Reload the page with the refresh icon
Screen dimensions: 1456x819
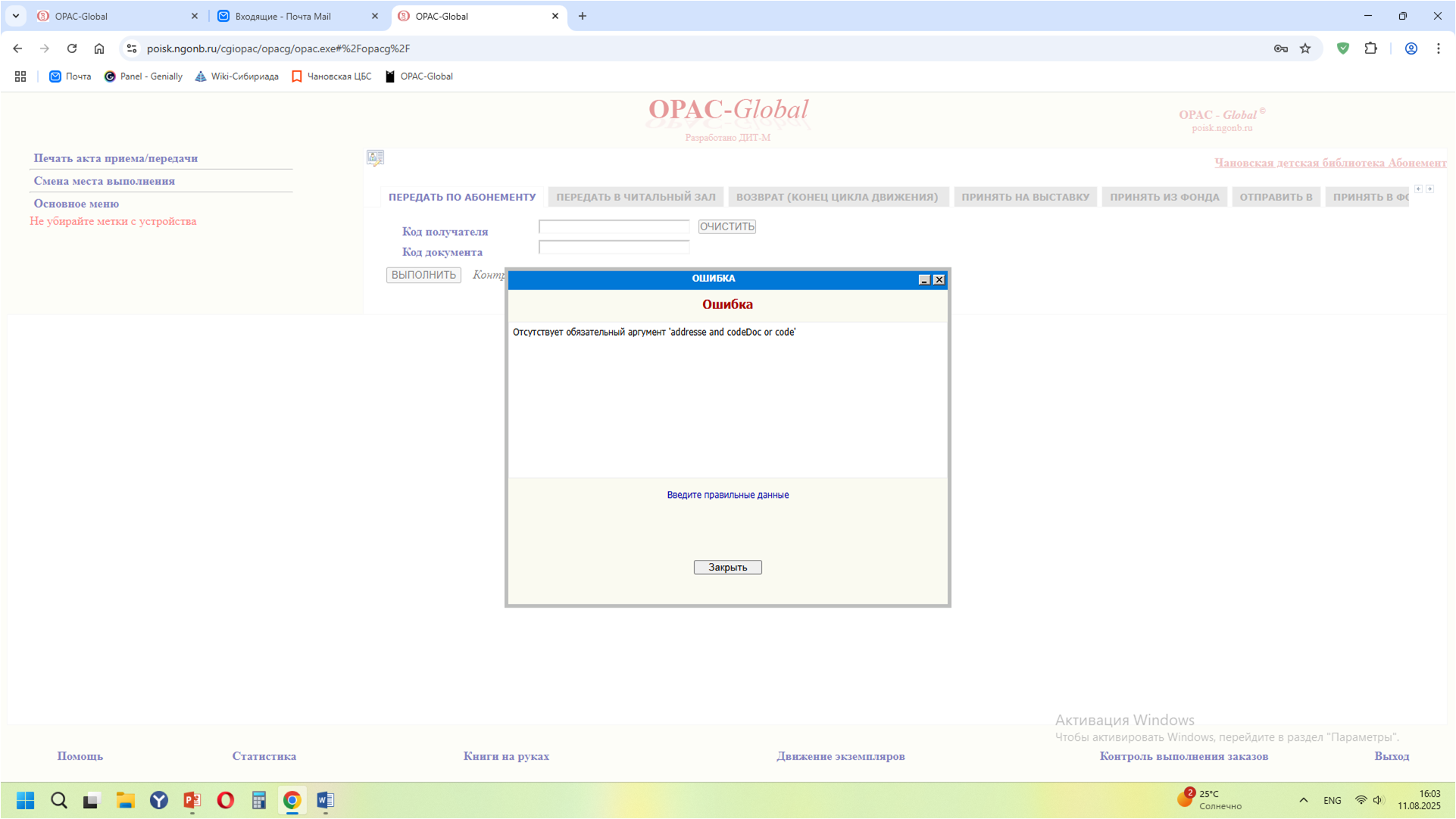pyautogui.click(x=72, y=48)
